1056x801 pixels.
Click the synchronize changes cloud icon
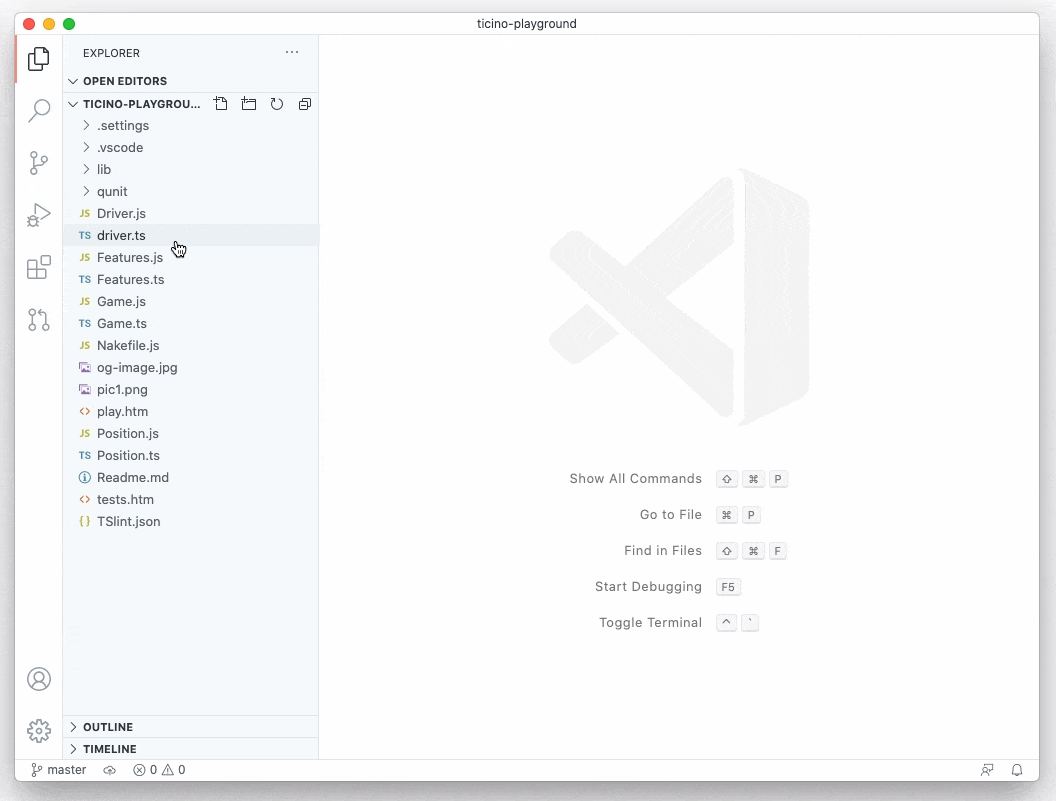click(110, 770)
